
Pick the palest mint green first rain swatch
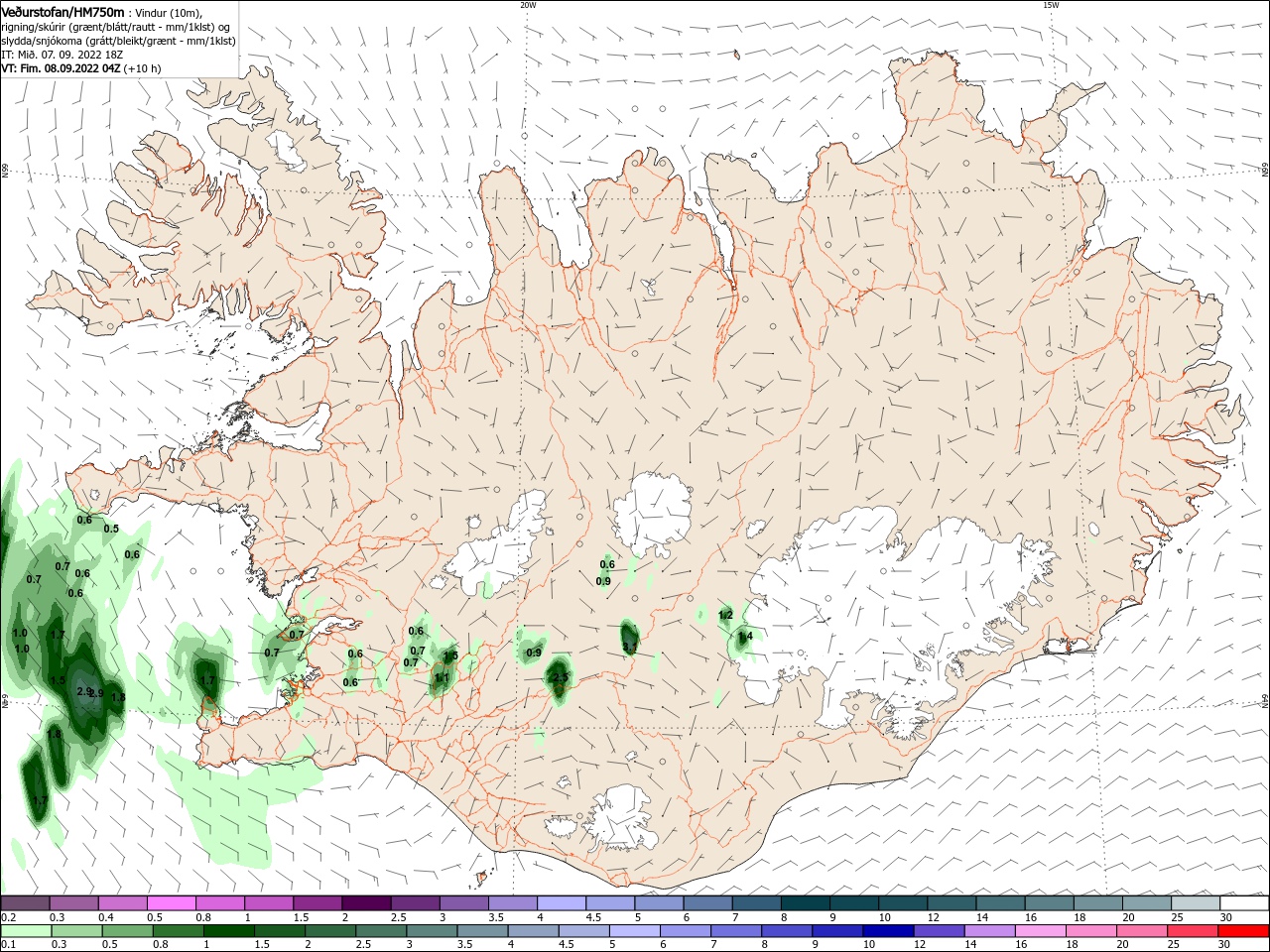pos(26,931)
